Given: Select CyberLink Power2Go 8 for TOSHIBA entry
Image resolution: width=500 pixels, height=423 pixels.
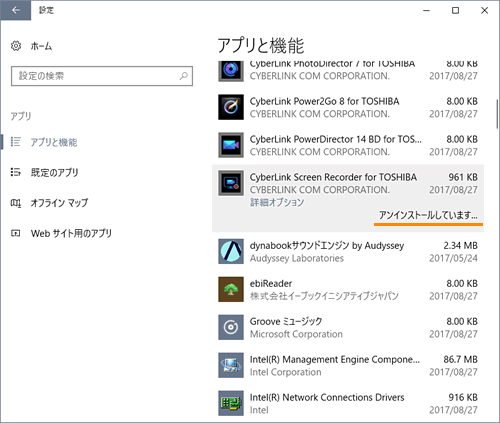Looking at the screenshot, I should click(348, 107).
